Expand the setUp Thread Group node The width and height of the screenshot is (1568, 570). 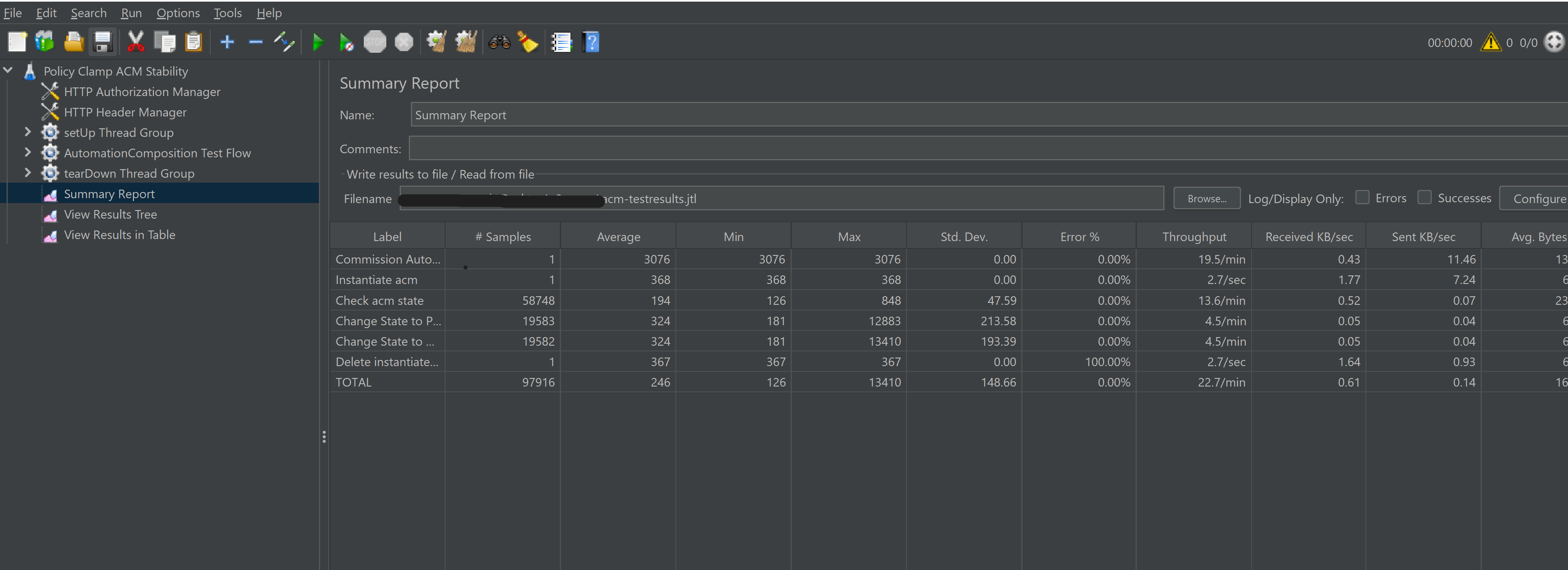coord(27,132)
